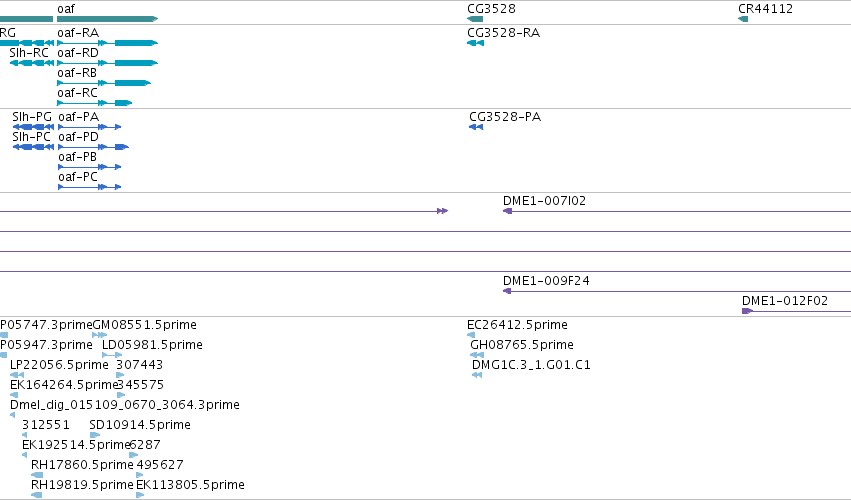The image size is (851, 500).
Task: Open the oaf-RB transcript label
Action: 77,73
